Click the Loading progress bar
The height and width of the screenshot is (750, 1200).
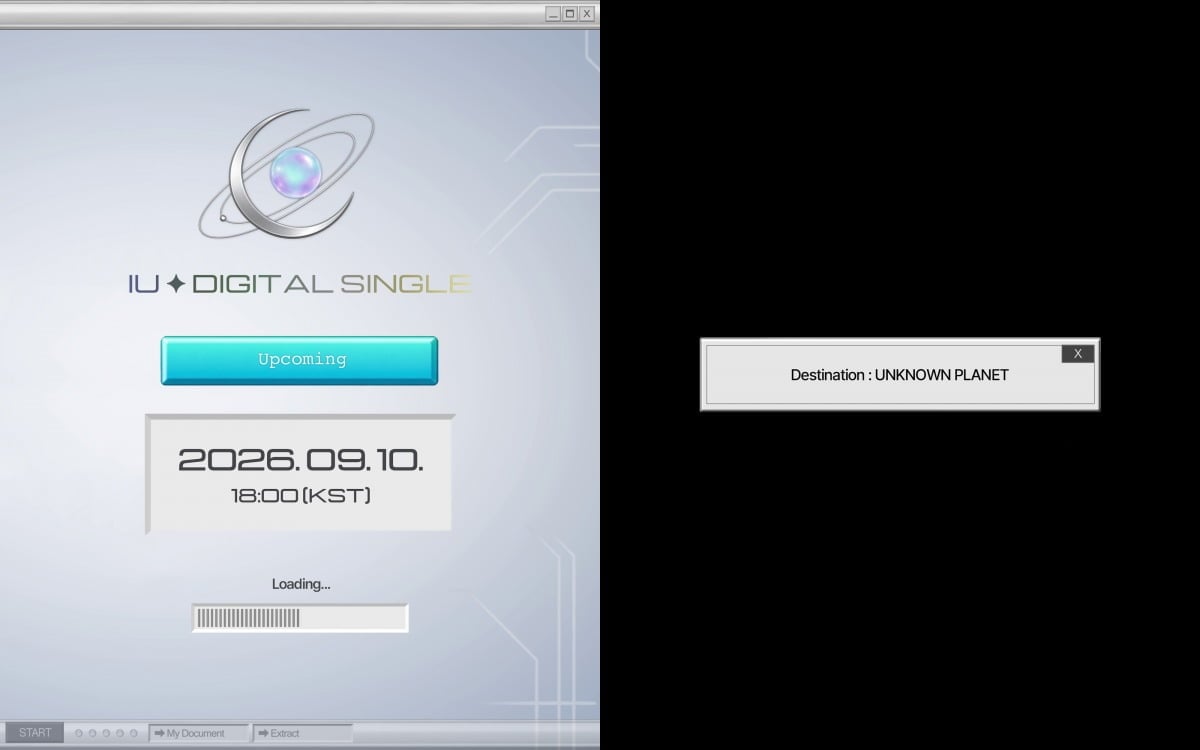click(300, 618)
